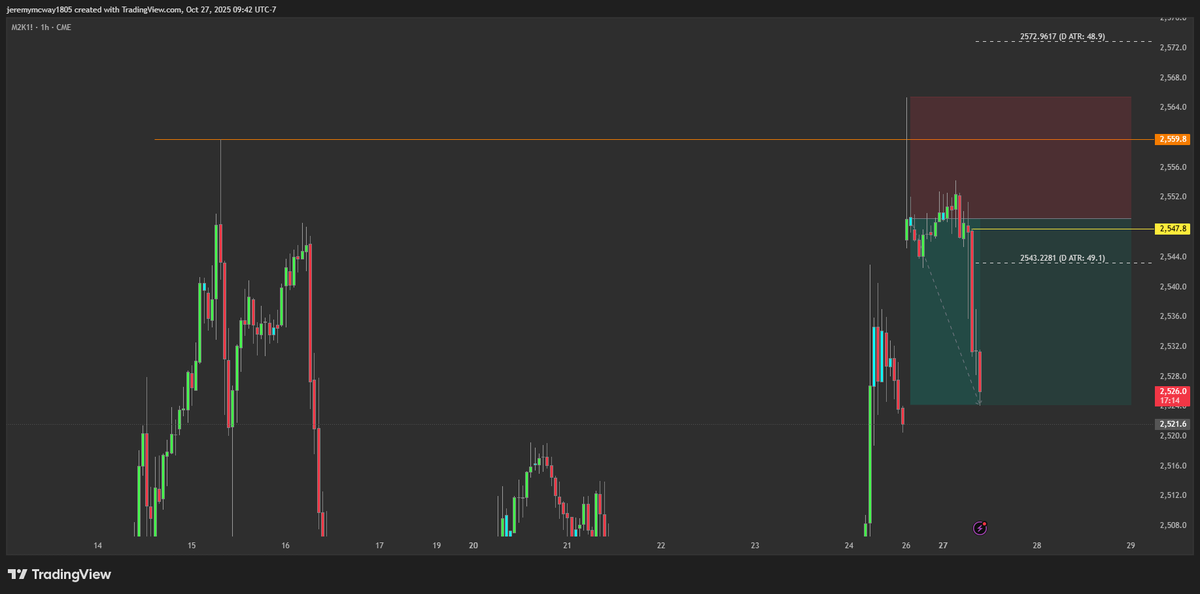
Task: Click the orange 2,559.8 price label
Action: click(x=1172, y=139)
